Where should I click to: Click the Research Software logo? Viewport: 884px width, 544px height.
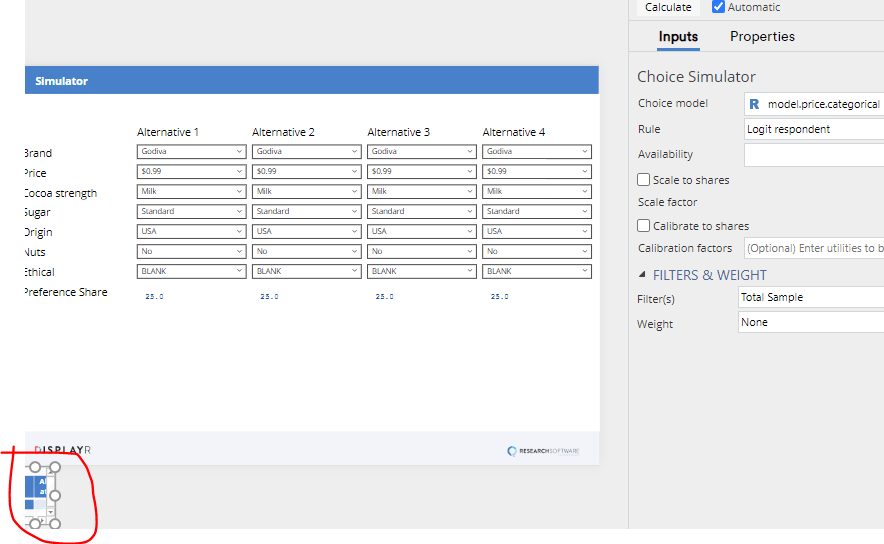pyautogui.click(x=549, y=451)
